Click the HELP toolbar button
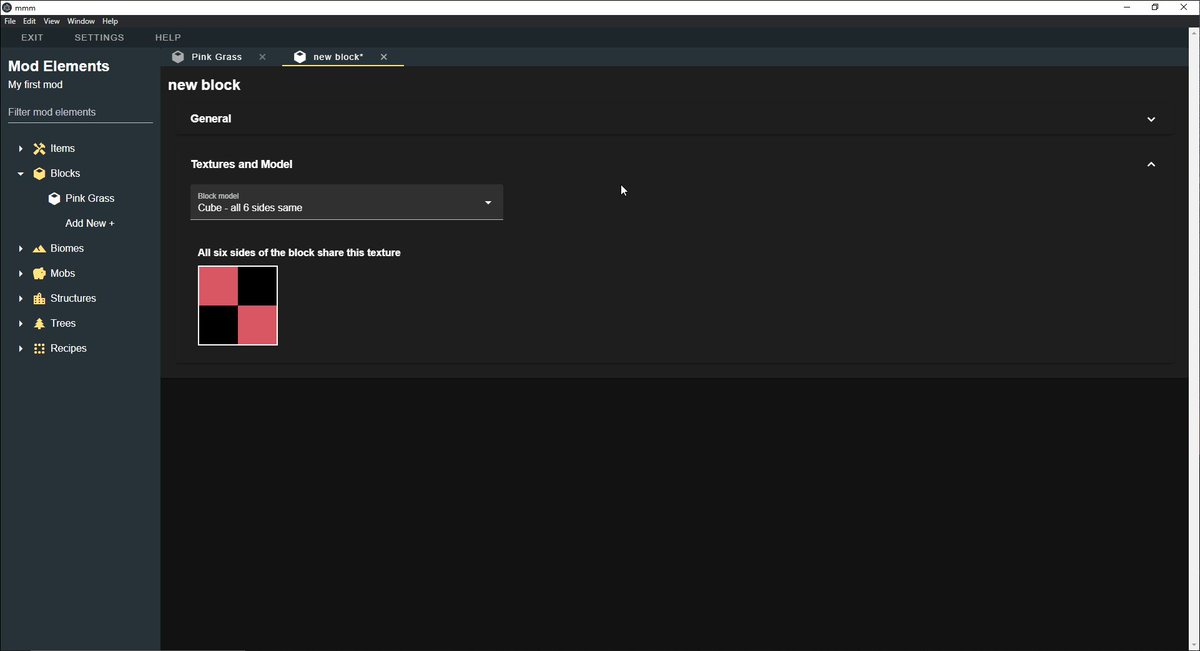Screen dimensions: 1200x651 pyautogui.click(x=168, y=38)
